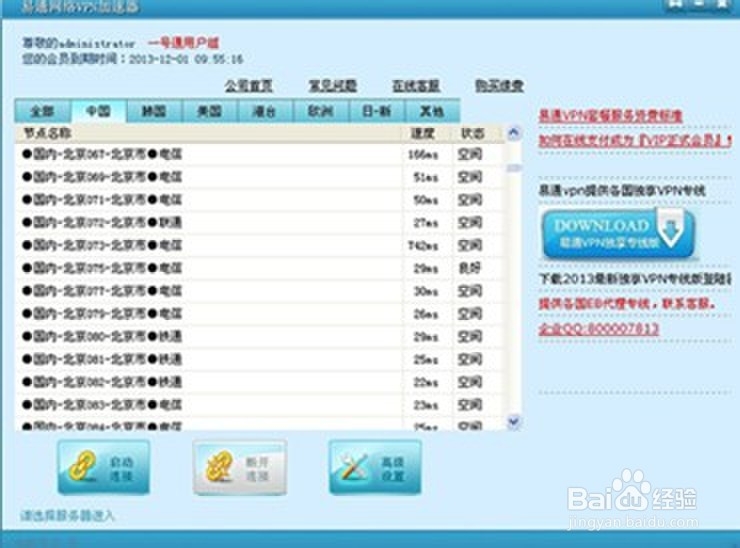Screen dimensions: 740x548
Task: Select node 国内-北京072-北京市 联通
Action: point(261,222)
